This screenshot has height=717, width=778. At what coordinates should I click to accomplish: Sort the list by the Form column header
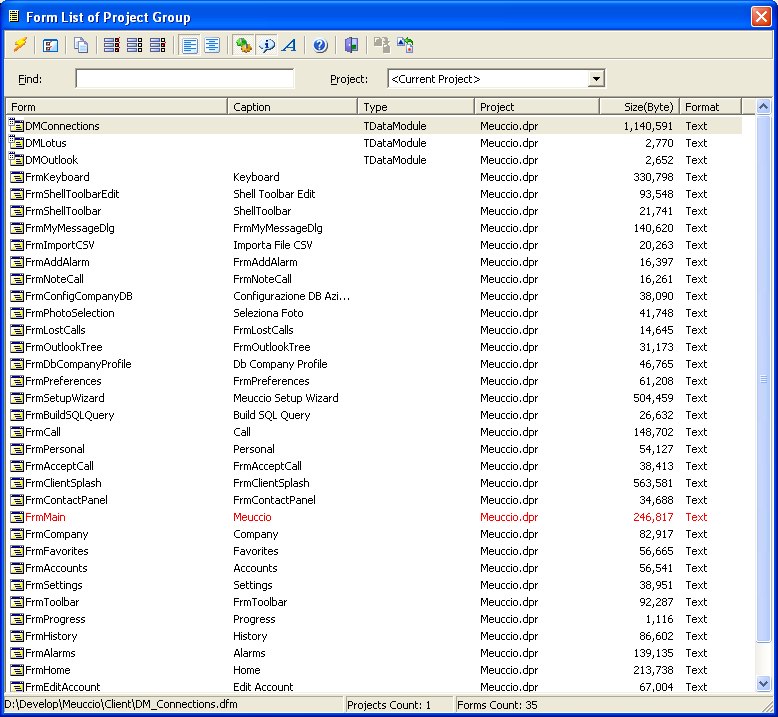click(116, 107)
